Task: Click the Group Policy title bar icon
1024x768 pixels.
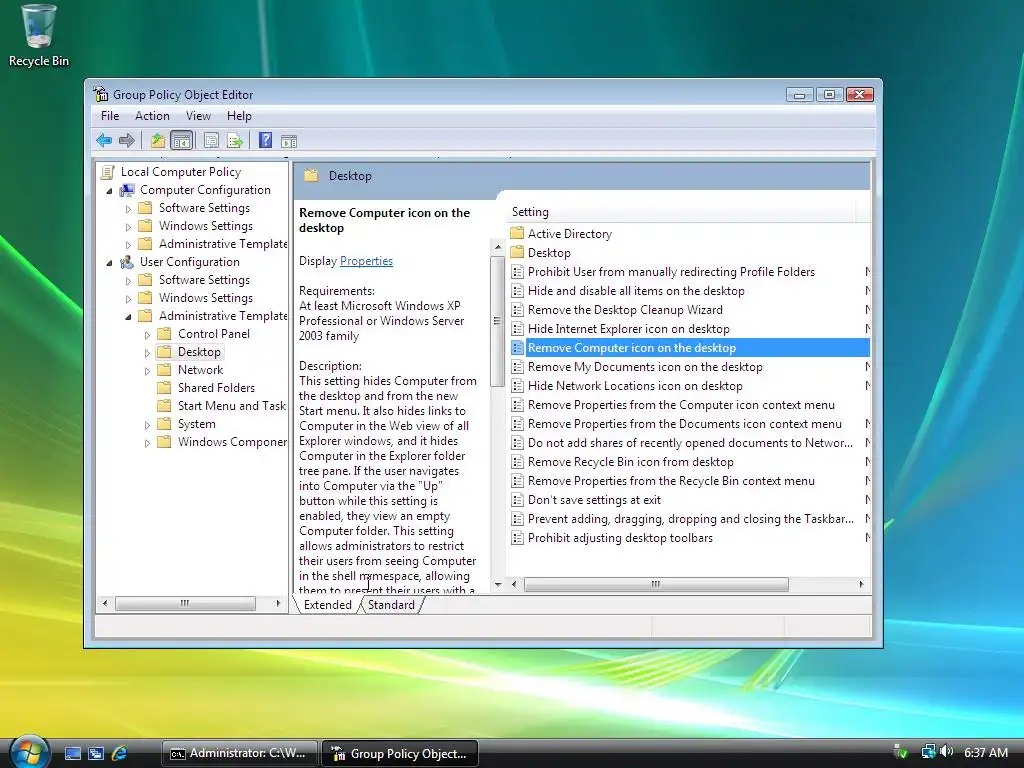Action: point(101,94)
